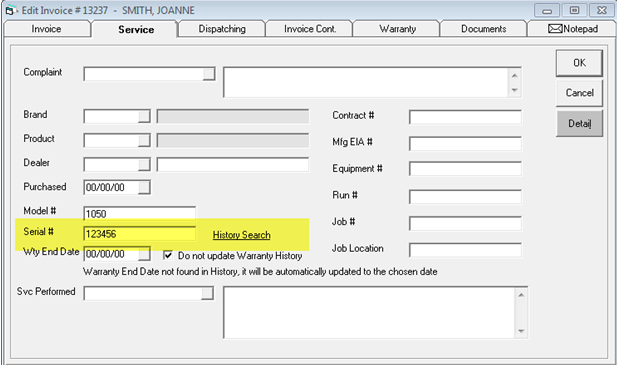
Task: Click the Run # input field
Action: click(466, 197)
